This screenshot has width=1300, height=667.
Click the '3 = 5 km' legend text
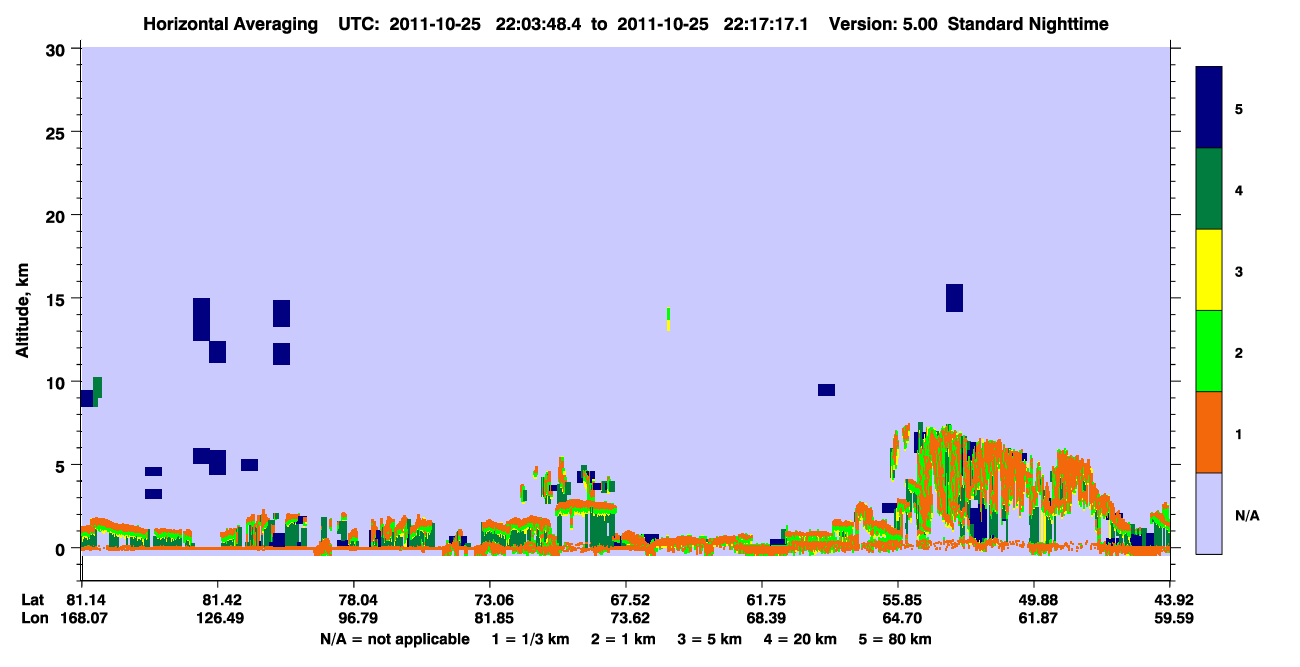[710, 639]
